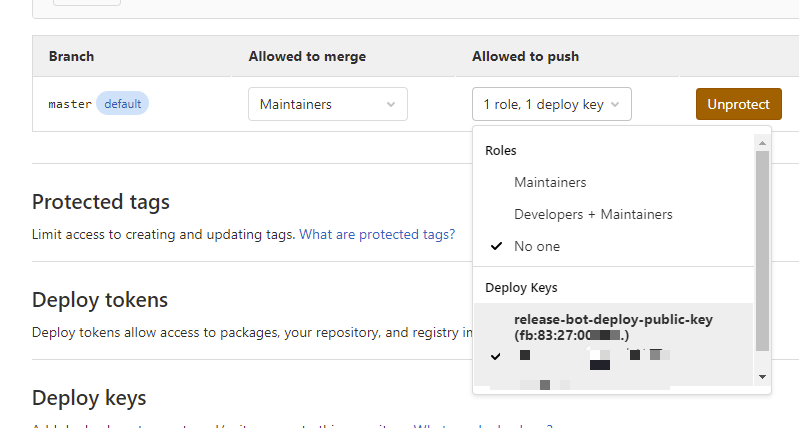799x428 pixels.
Task: Click the default badge next to master
Action: click(122, 103)
